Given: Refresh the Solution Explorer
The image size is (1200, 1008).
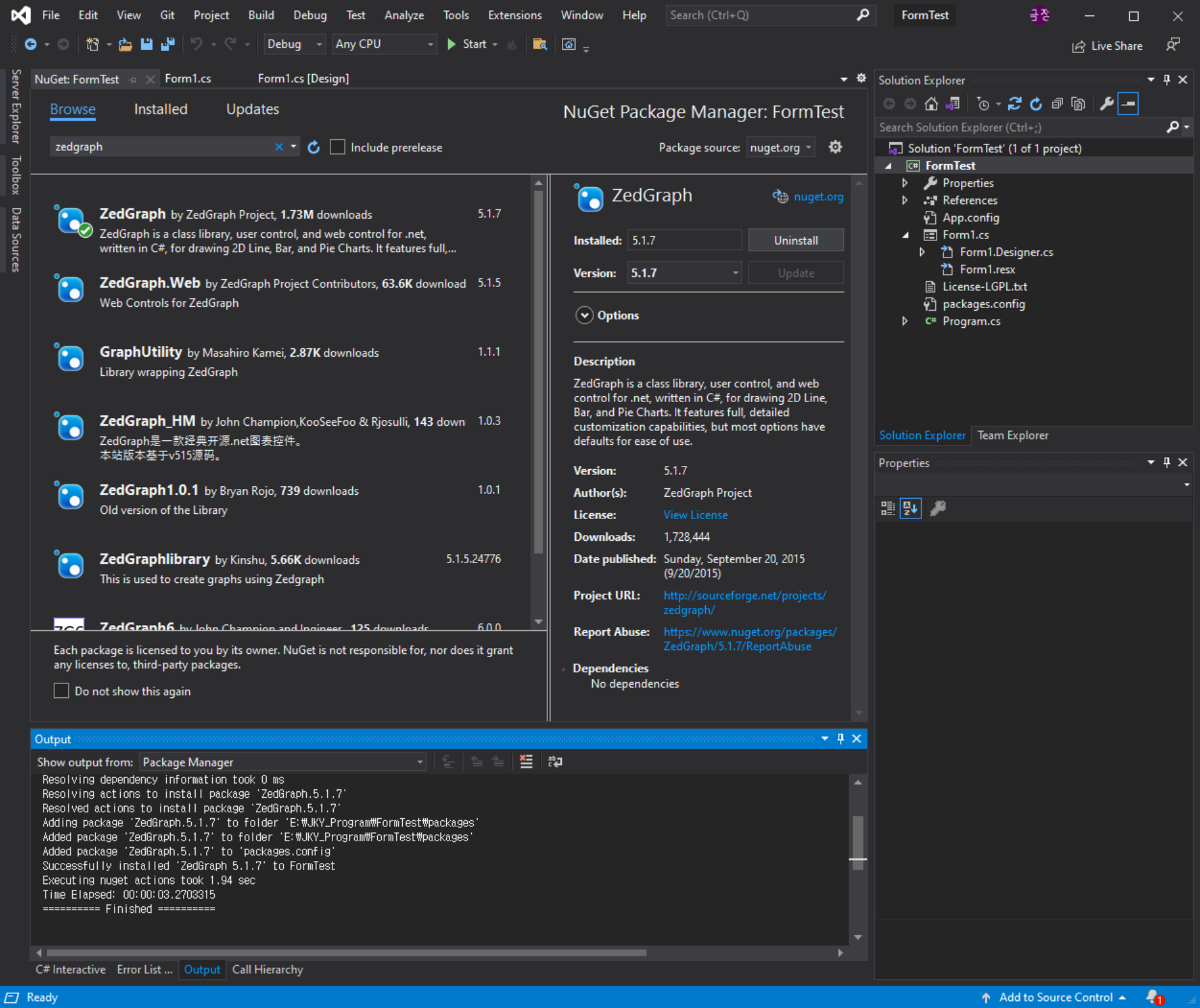Looking at the screenshot, I should (x=1036, y=104).
